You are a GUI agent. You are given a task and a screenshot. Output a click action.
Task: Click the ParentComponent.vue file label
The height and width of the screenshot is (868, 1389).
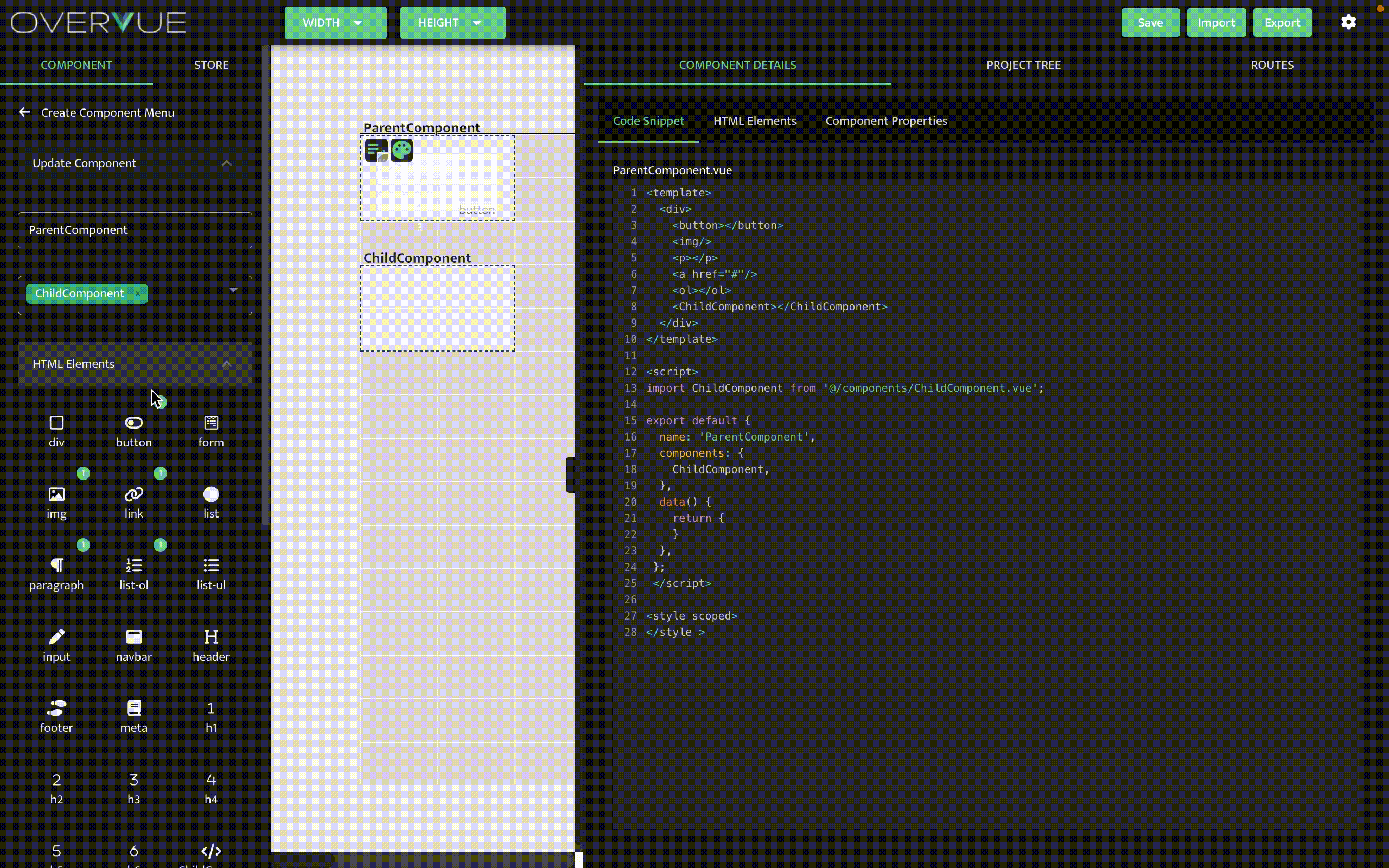click(672, 170)
